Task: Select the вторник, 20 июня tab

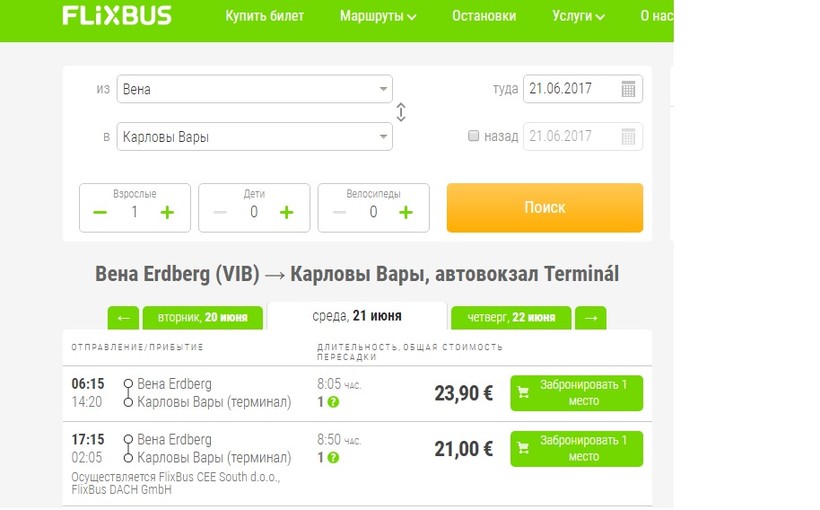Action: coord(203,318)
